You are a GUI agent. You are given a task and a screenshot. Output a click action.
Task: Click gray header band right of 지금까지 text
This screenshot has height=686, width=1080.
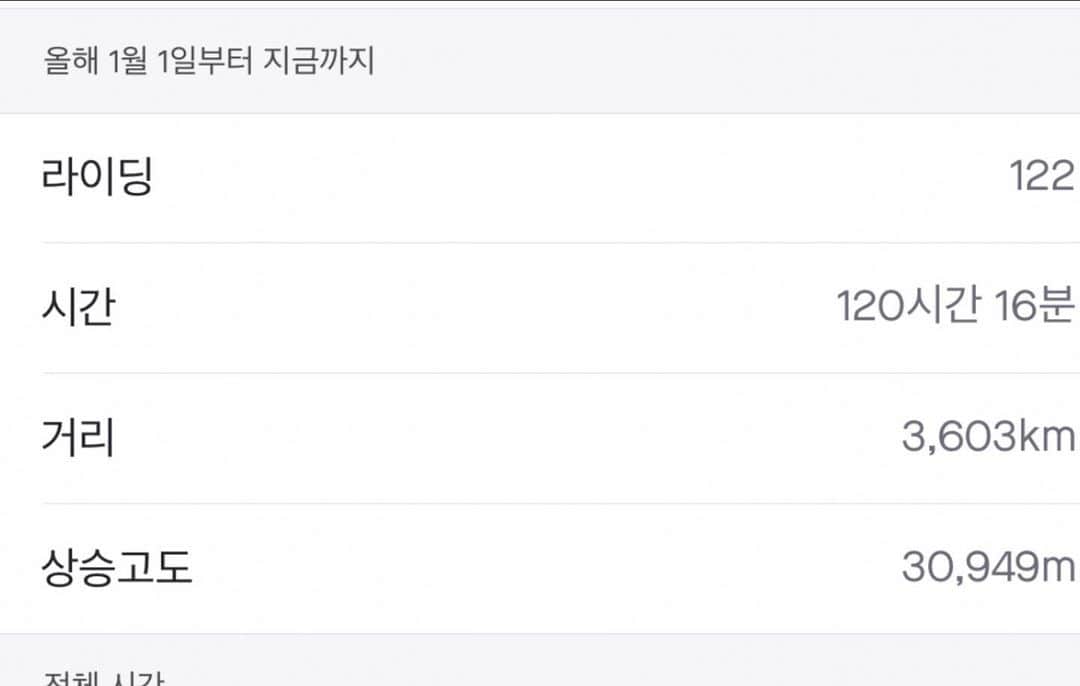723,61
